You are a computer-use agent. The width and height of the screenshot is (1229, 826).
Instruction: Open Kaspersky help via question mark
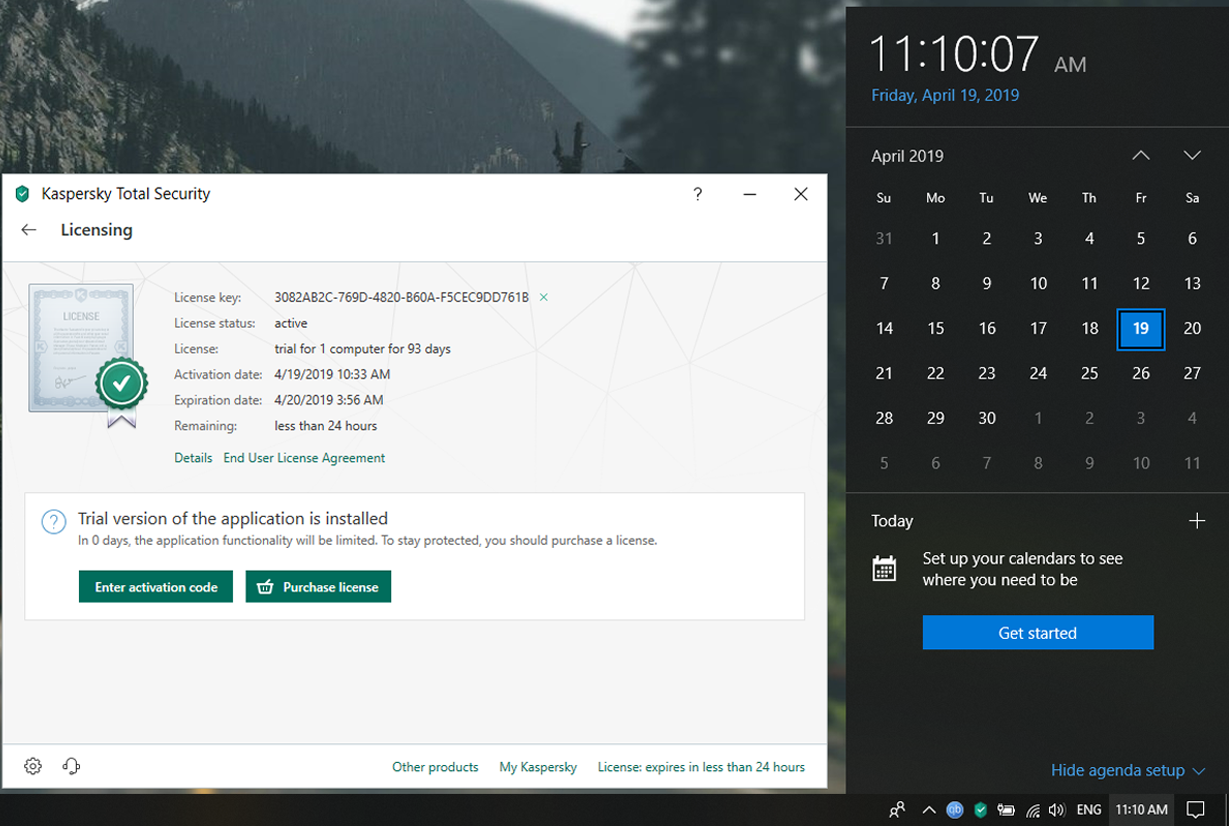click(x=697, y=194)
